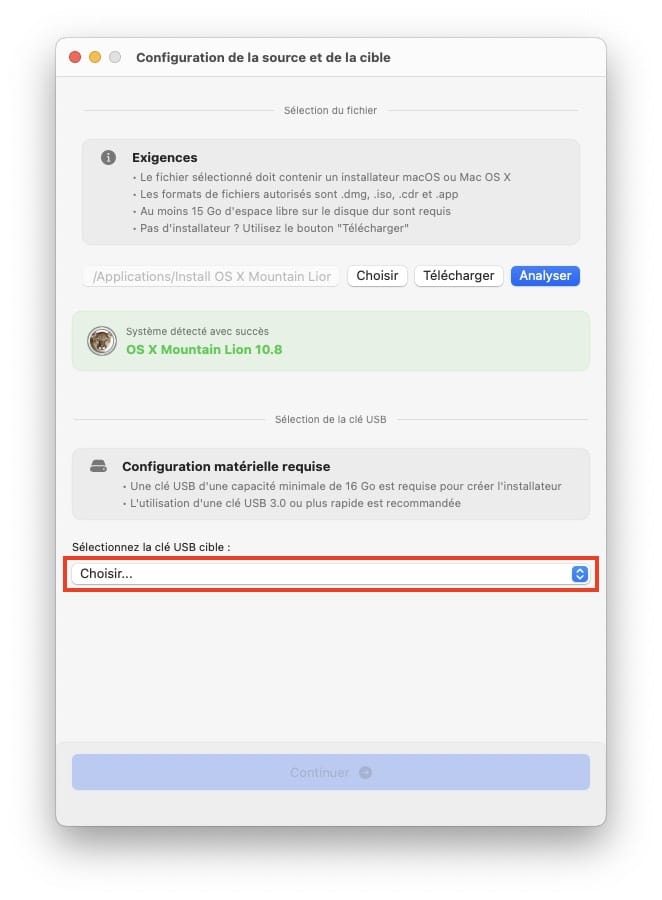Click the installer file path field
The width and height of the screenshot is (662, 900).
click(x=212, y=276)
